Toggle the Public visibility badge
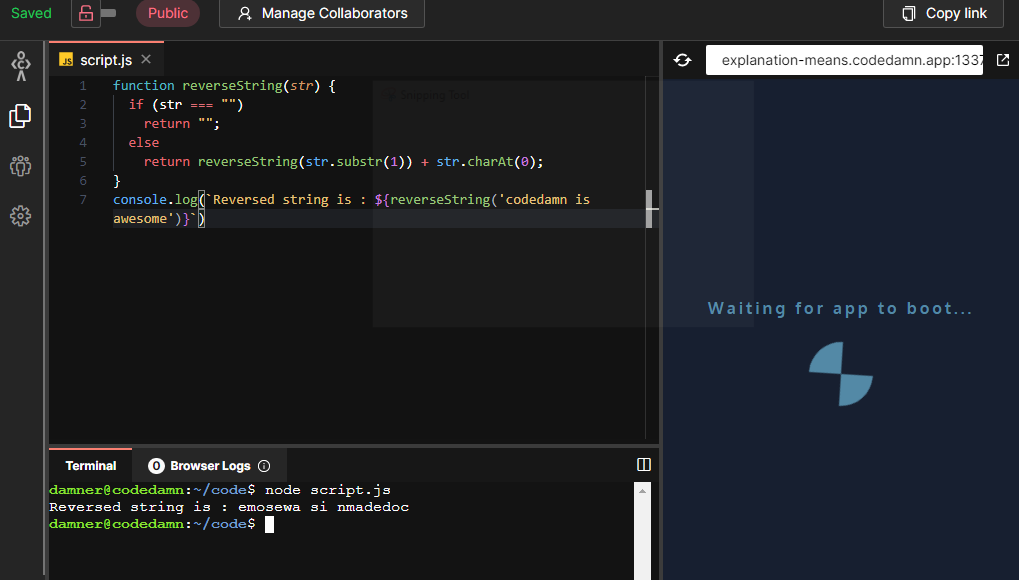Image resolution: width=1019 pixels, height=580 pixels. pyautogui.click(x=168, y=13)
